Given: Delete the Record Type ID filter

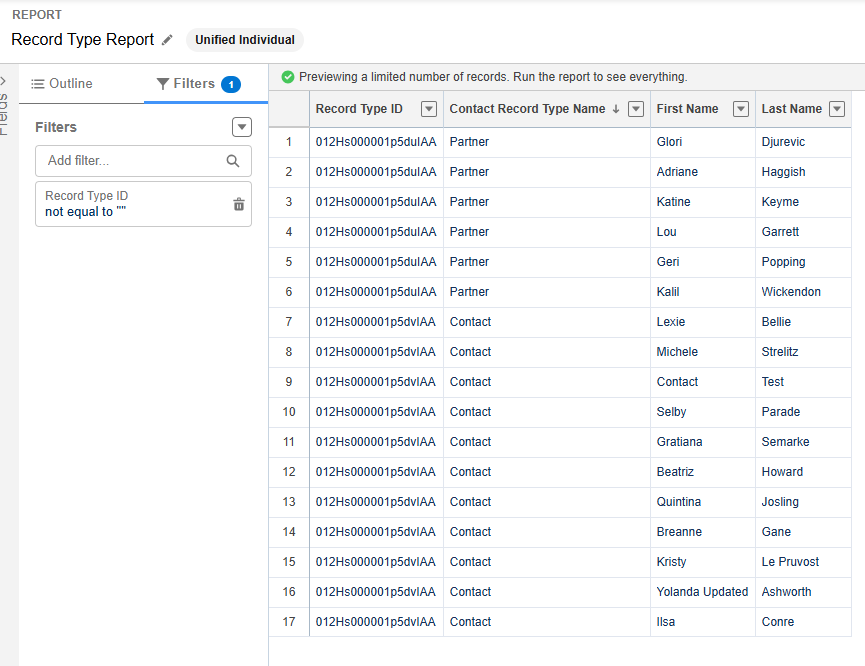Looking at the screenshot, I should point(238,204).
